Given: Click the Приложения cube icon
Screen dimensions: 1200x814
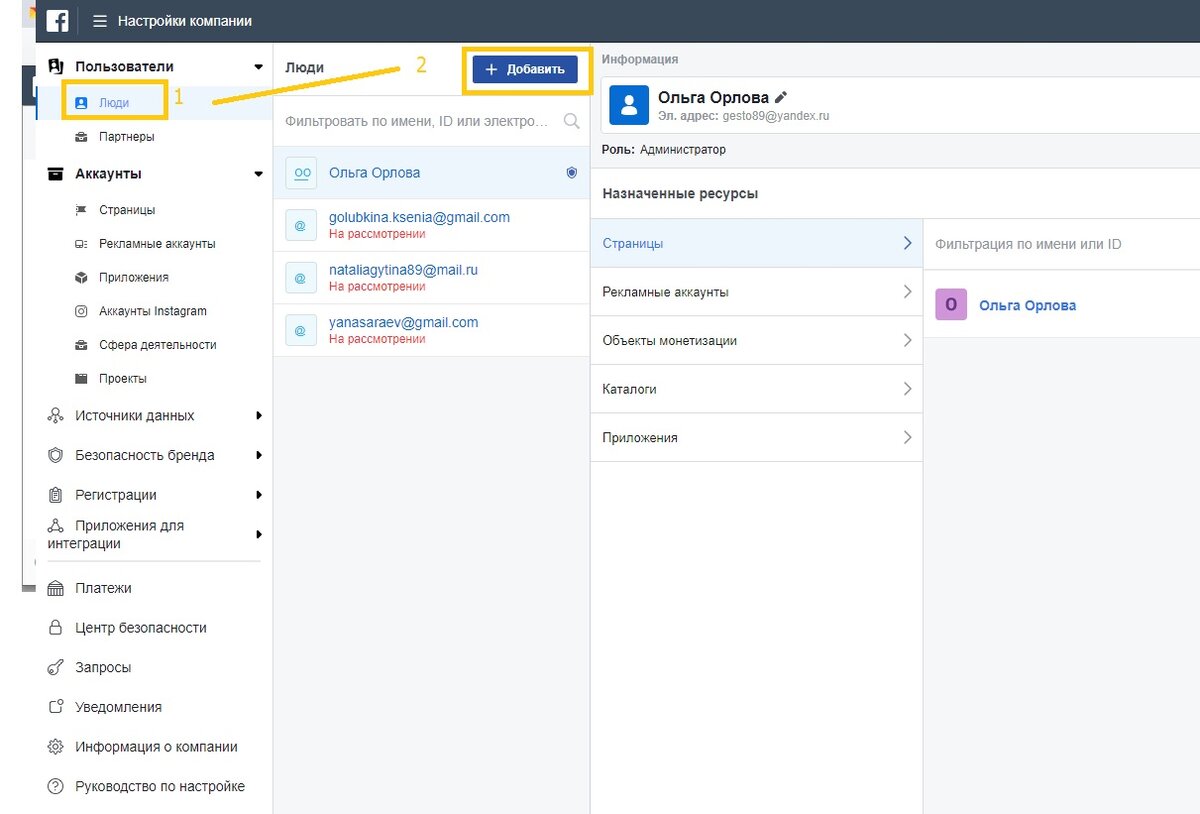Looking at the screenshot, I should (x=81, y=277).
